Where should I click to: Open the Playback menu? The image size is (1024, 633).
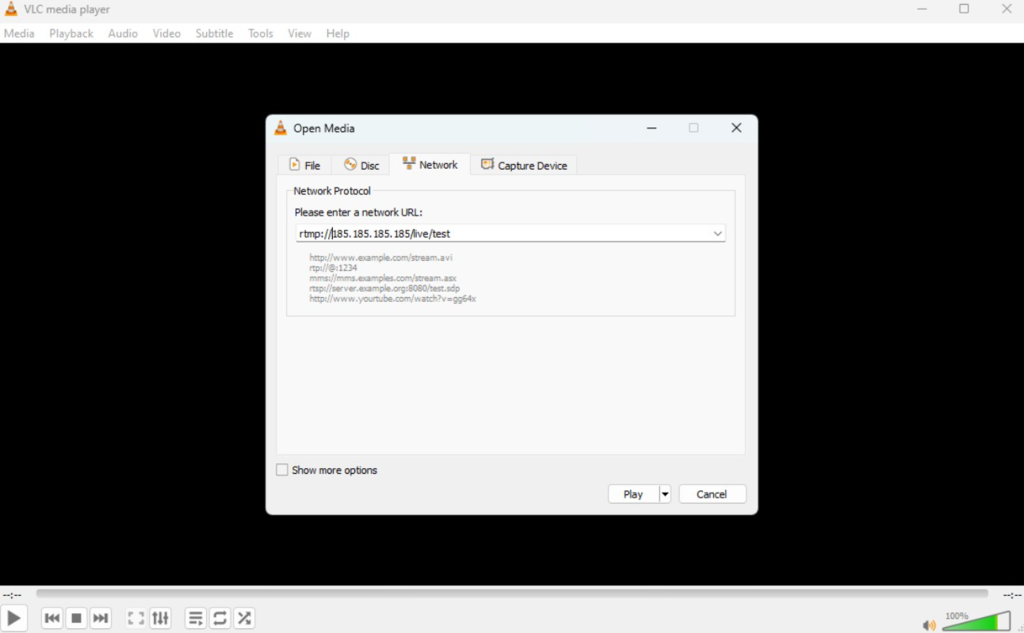[x=71, y=33]
